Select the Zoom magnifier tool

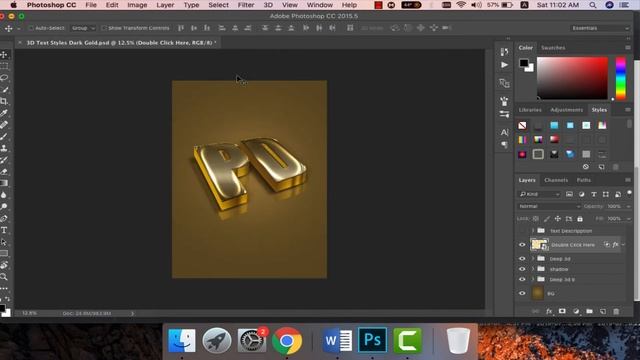4,277
